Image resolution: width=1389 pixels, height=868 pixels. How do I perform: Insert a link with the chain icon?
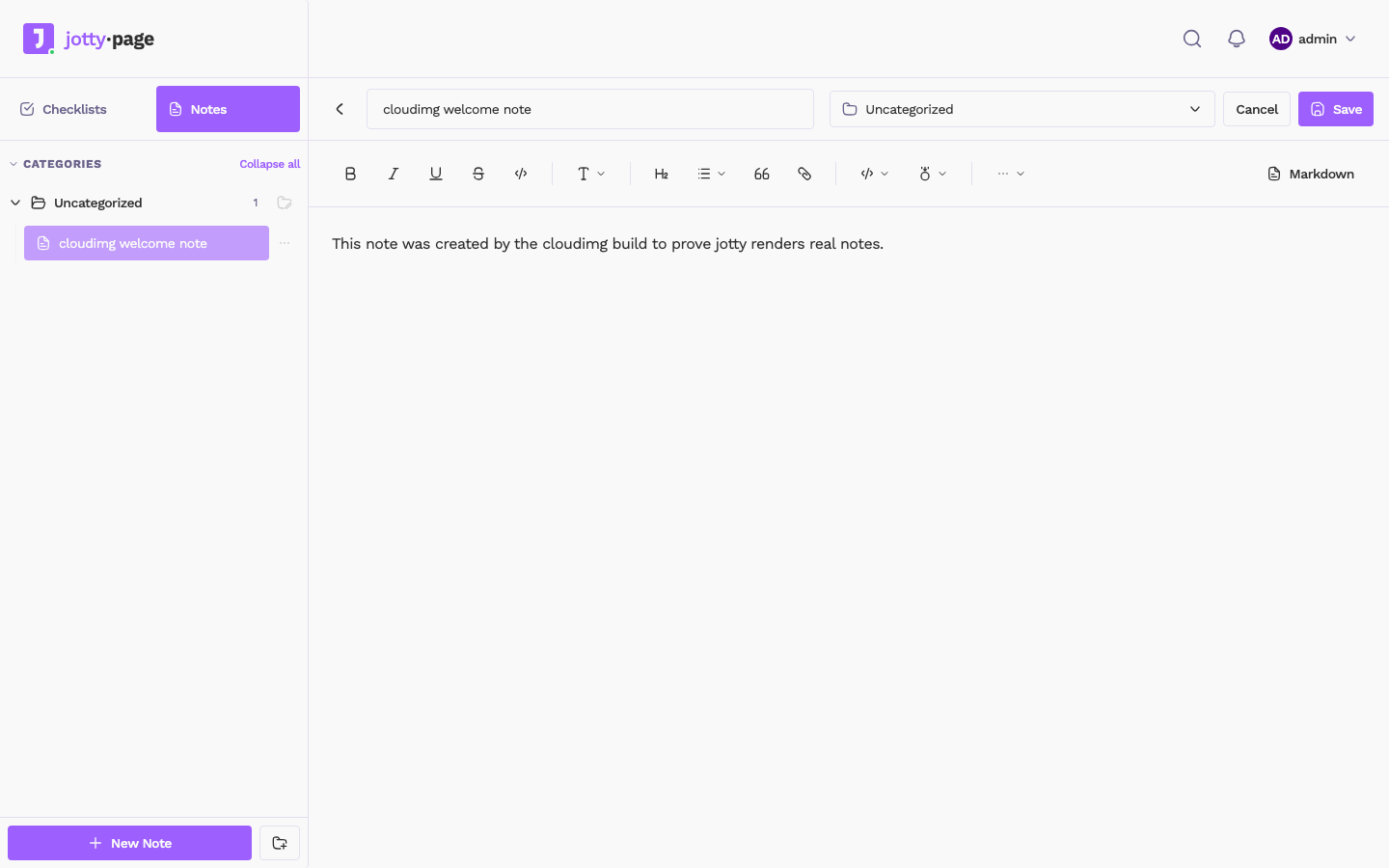point(804,174)
